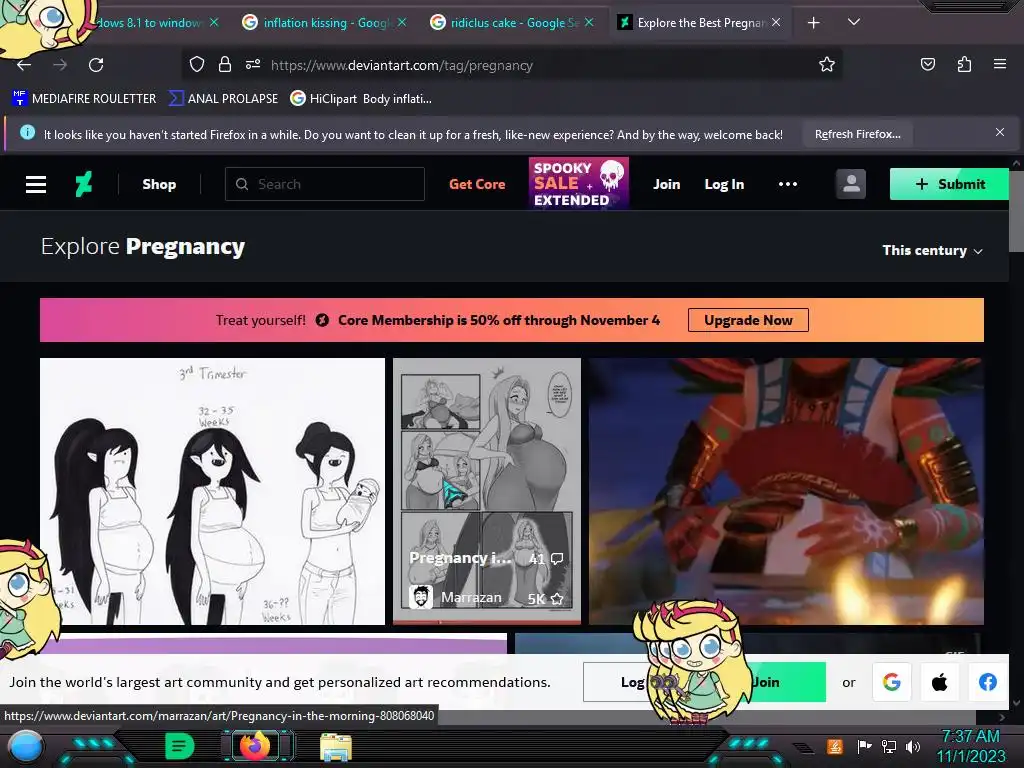This screenshot has width=1024, height=768.
Task: Go to DeviantArt home via logo
Action: point(83,184)
